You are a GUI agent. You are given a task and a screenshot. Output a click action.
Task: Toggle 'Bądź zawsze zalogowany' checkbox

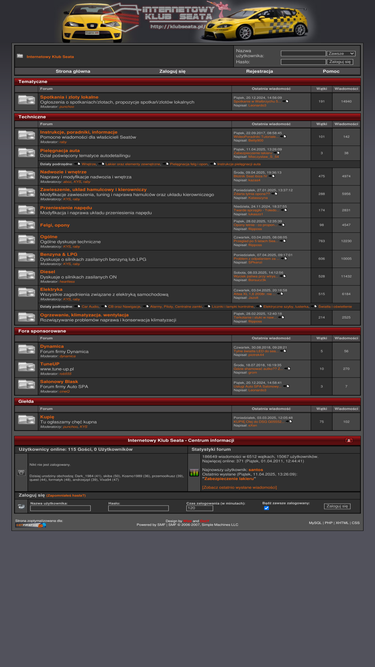tap(267, 508)
